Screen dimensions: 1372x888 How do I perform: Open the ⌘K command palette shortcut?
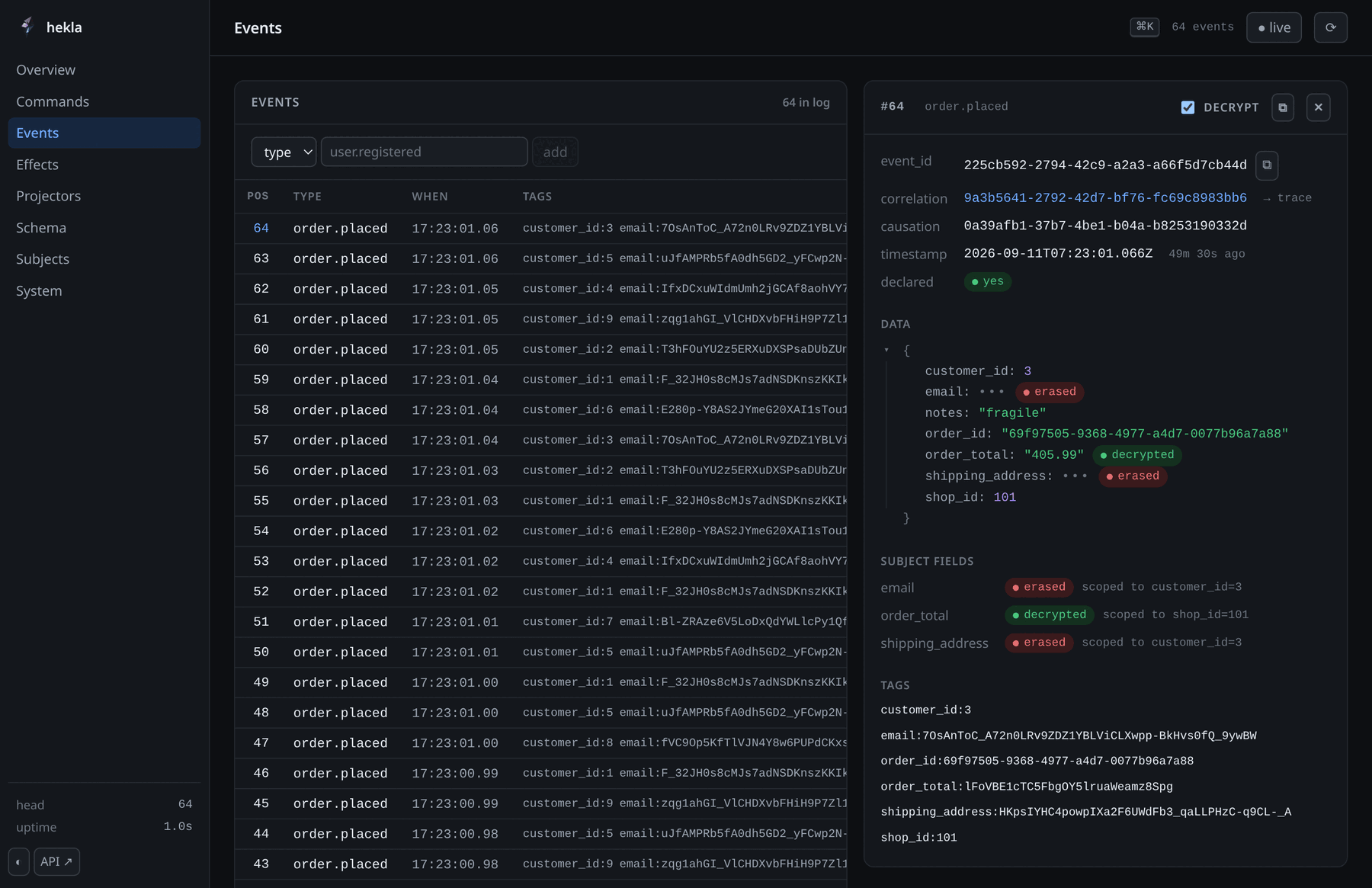(1144, 27)
